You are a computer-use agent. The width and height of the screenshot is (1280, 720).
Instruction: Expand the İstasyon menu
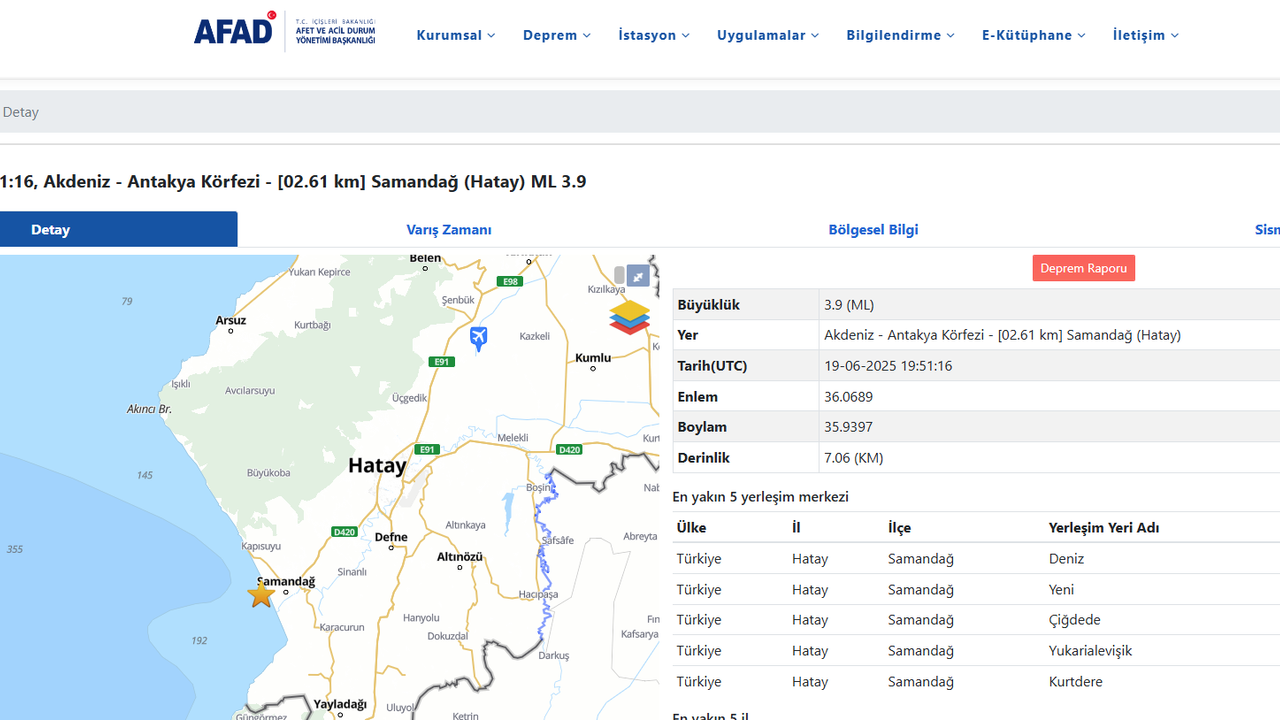pyautogui.click(x=654, y=35)
